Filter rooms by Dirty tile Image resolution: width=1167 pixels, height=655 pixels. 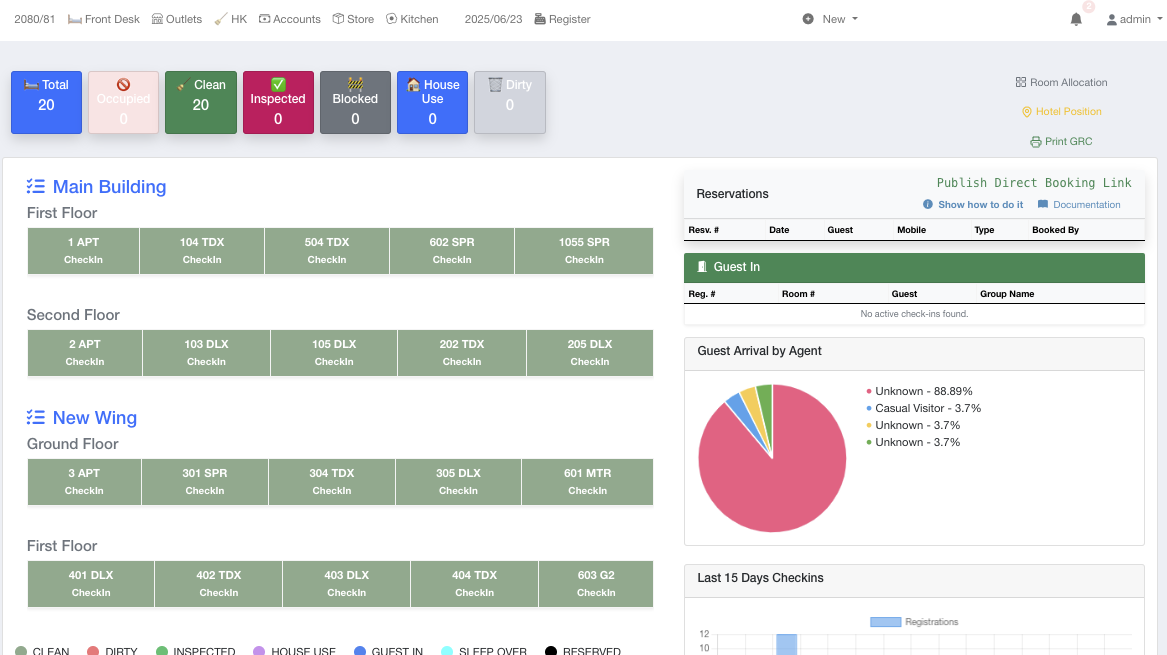[510, 103]
